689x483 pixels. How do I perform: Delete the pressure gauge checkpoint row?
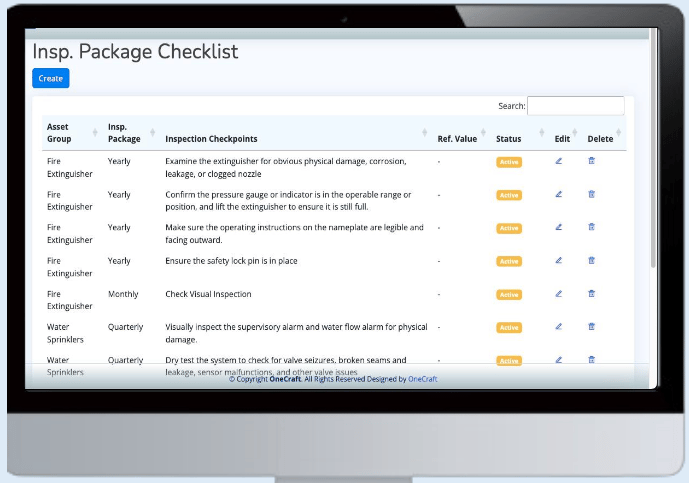click(591, 194)
